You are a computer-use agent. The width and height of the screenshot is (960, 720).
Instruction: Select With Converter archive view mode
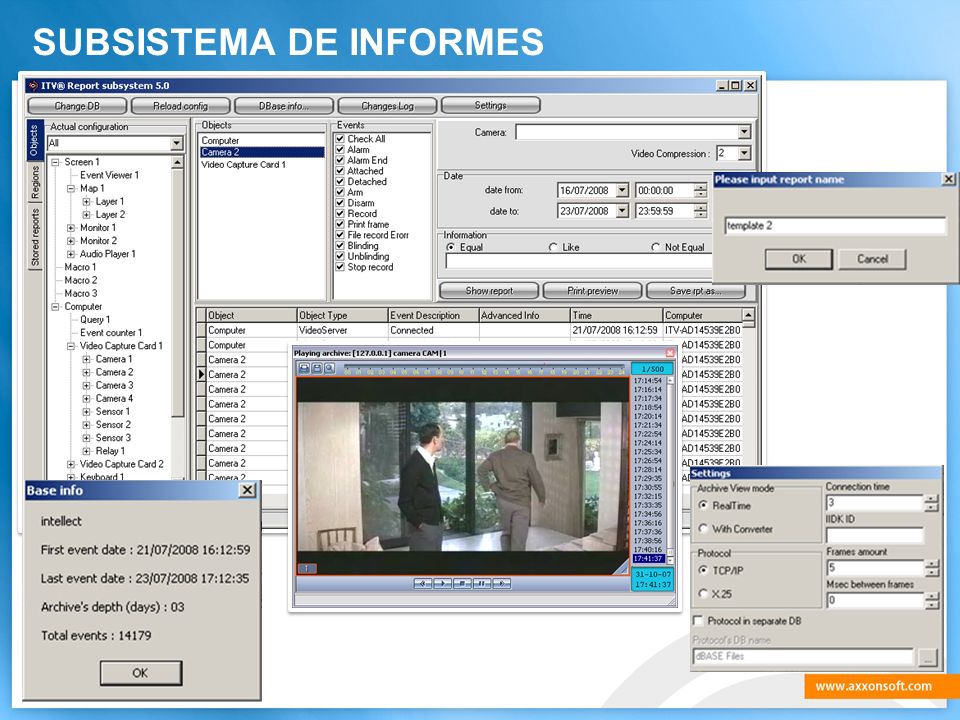[x=703, y=528]
